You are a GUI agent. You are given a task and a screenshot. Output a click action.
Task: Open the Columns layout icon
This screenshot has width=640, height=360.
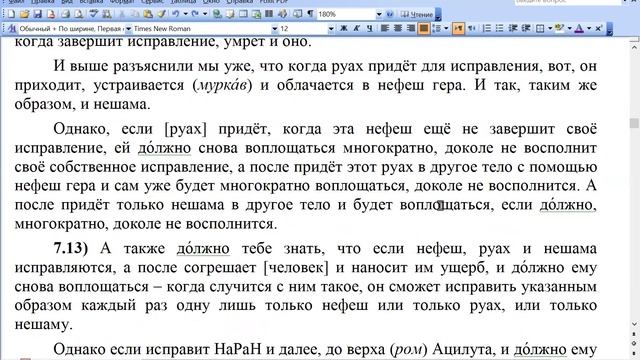click(x=269, y=14)
